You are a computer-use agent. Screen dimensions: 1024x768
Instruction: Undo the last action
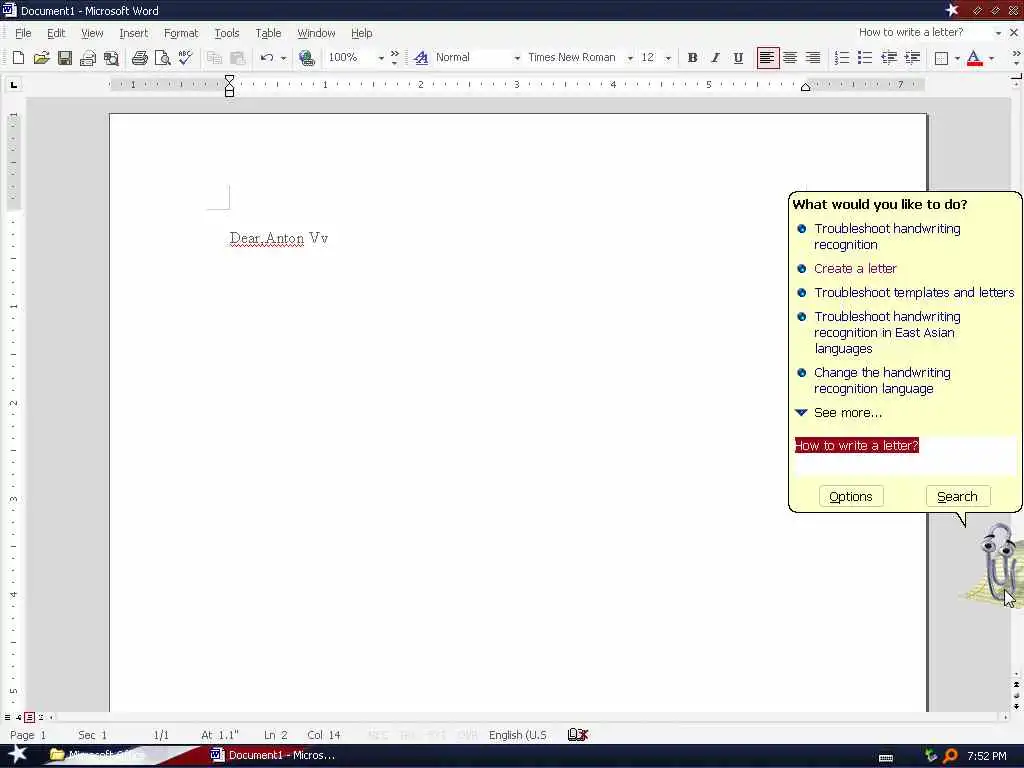[266, 57]
